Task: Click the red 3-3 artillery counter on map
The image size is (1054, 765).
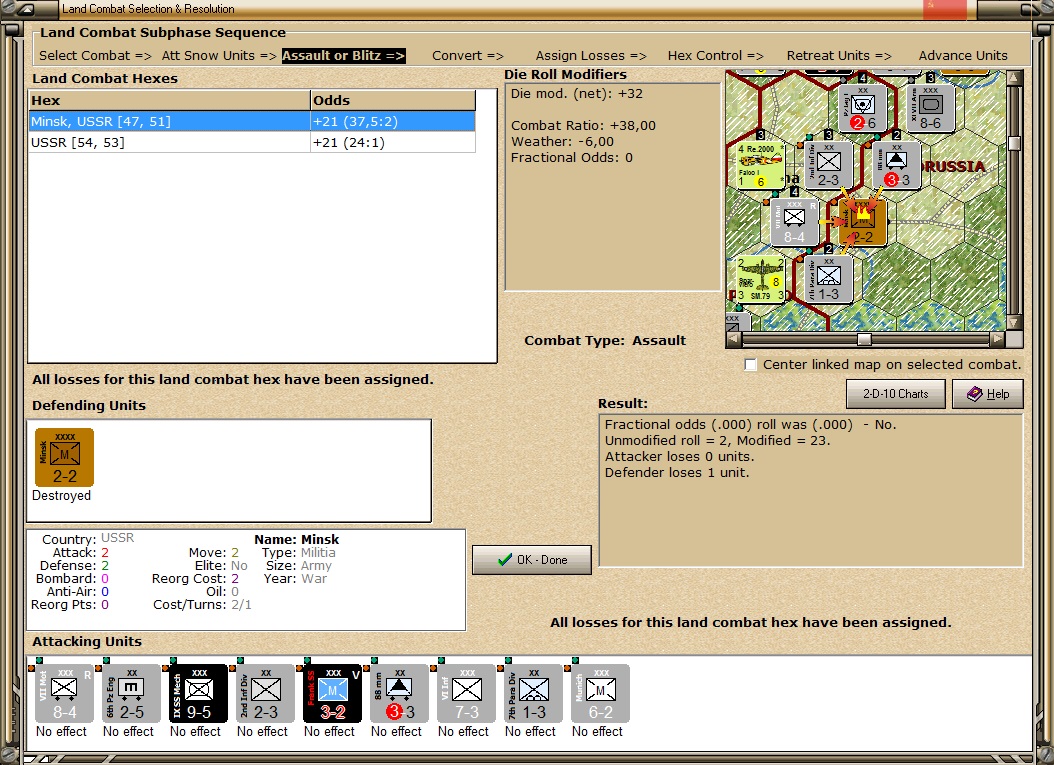Action: [896, 165]
